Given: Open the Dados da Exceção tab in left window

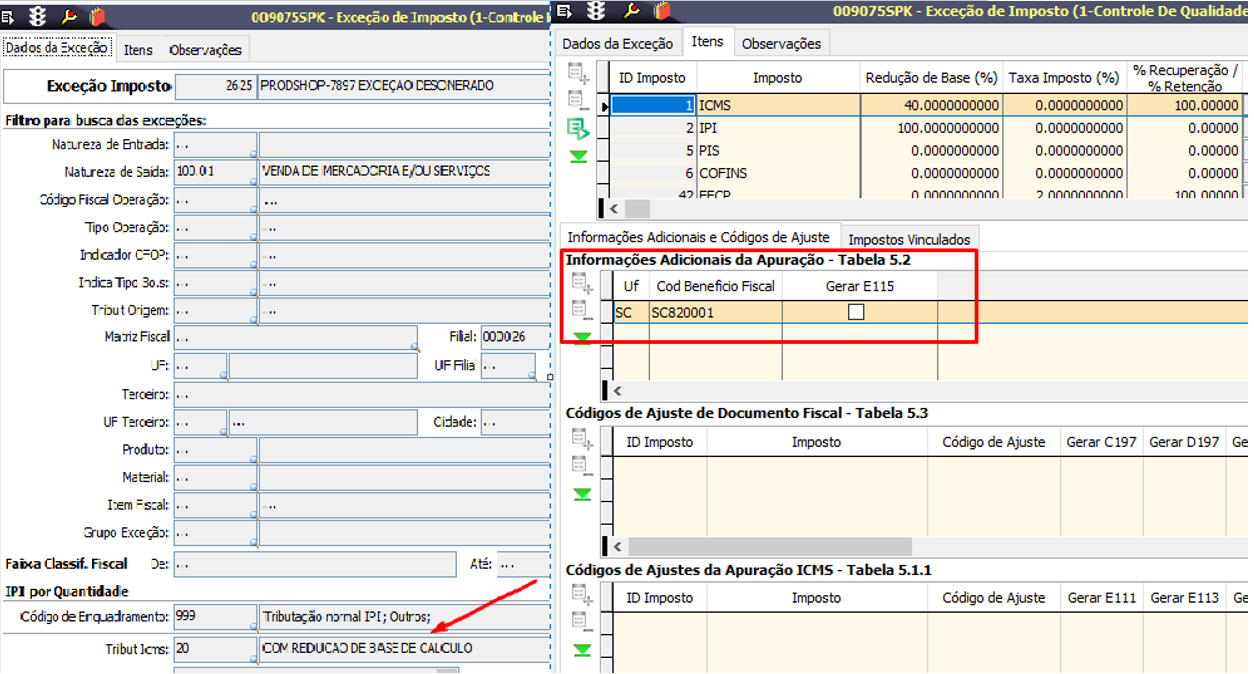Looking at the screenshot, I should (57, 48).
